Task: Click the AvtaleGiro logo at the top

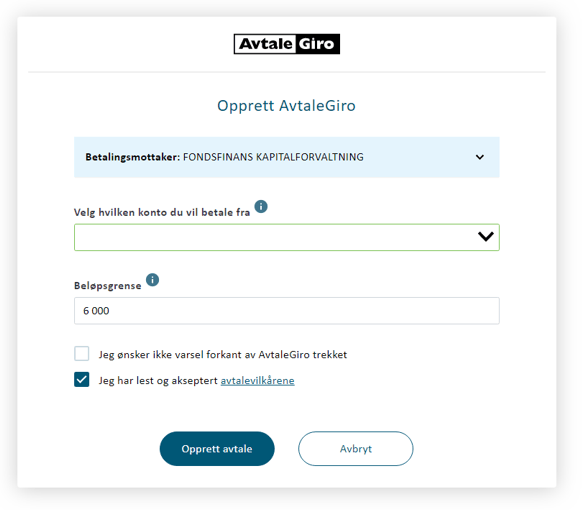Action: (x=286, y=44)
